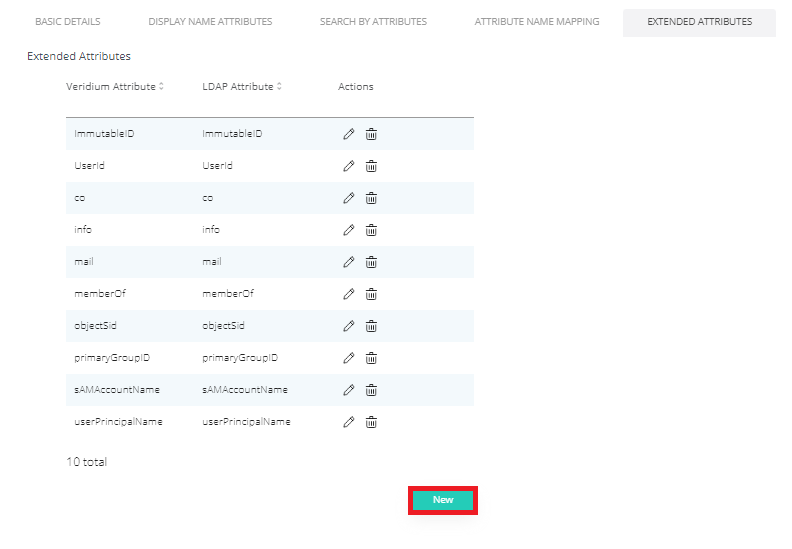
Task: Delete the UserId attribute mapping
Action: tap(371, 166)
